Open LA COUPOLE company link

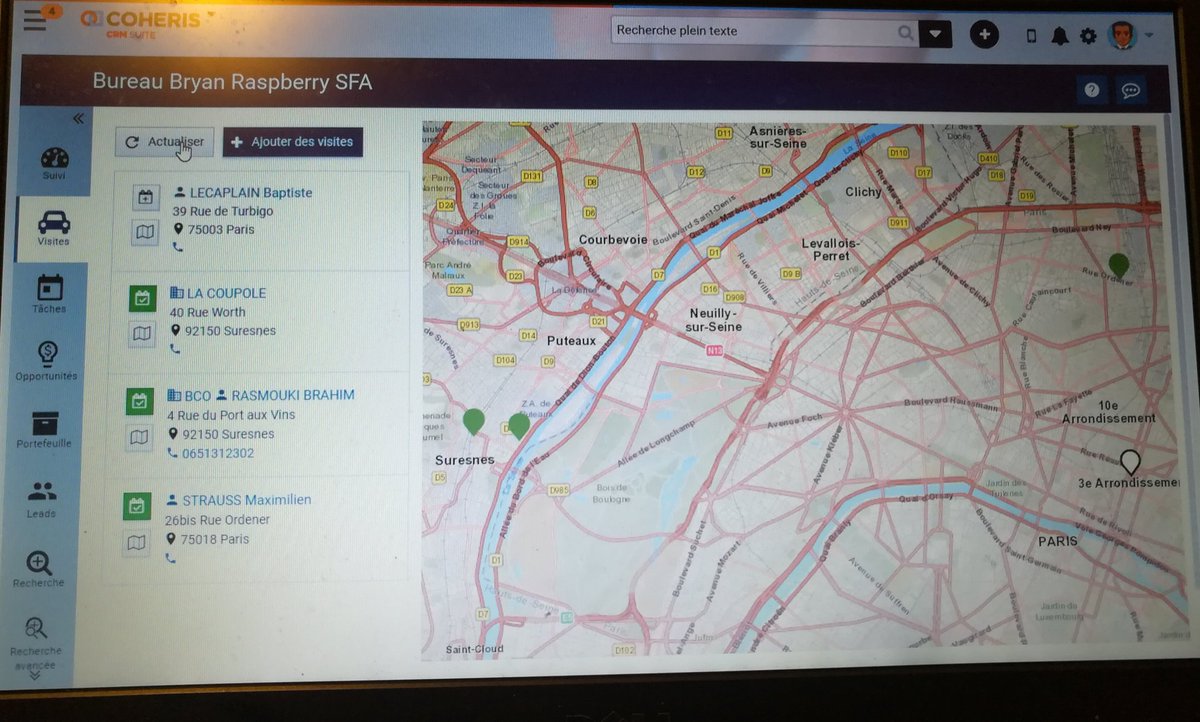[227, 293]
